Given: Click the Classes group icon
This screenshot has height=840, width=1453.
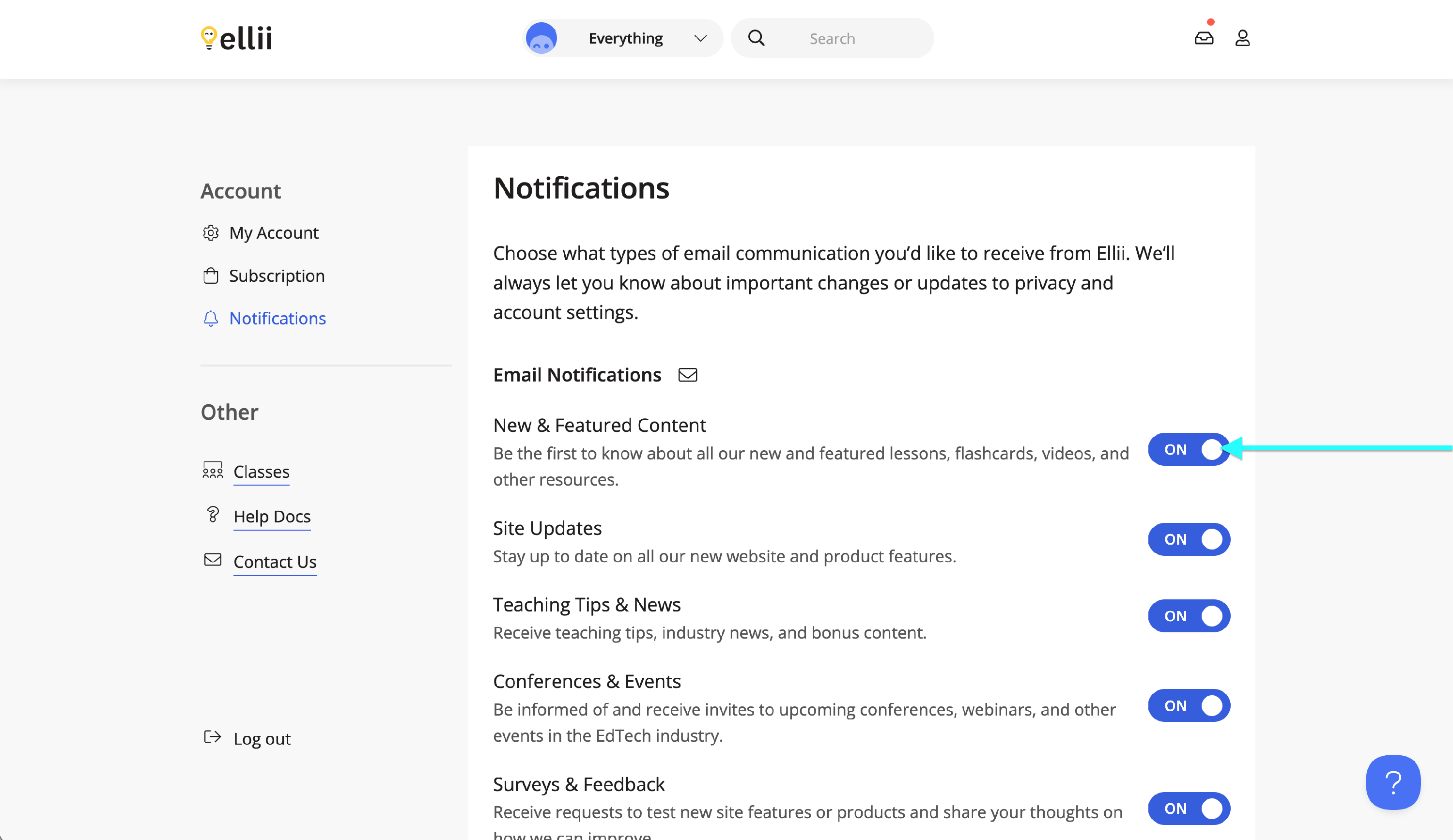Looking at the screenshot, I should coord(212,471).
